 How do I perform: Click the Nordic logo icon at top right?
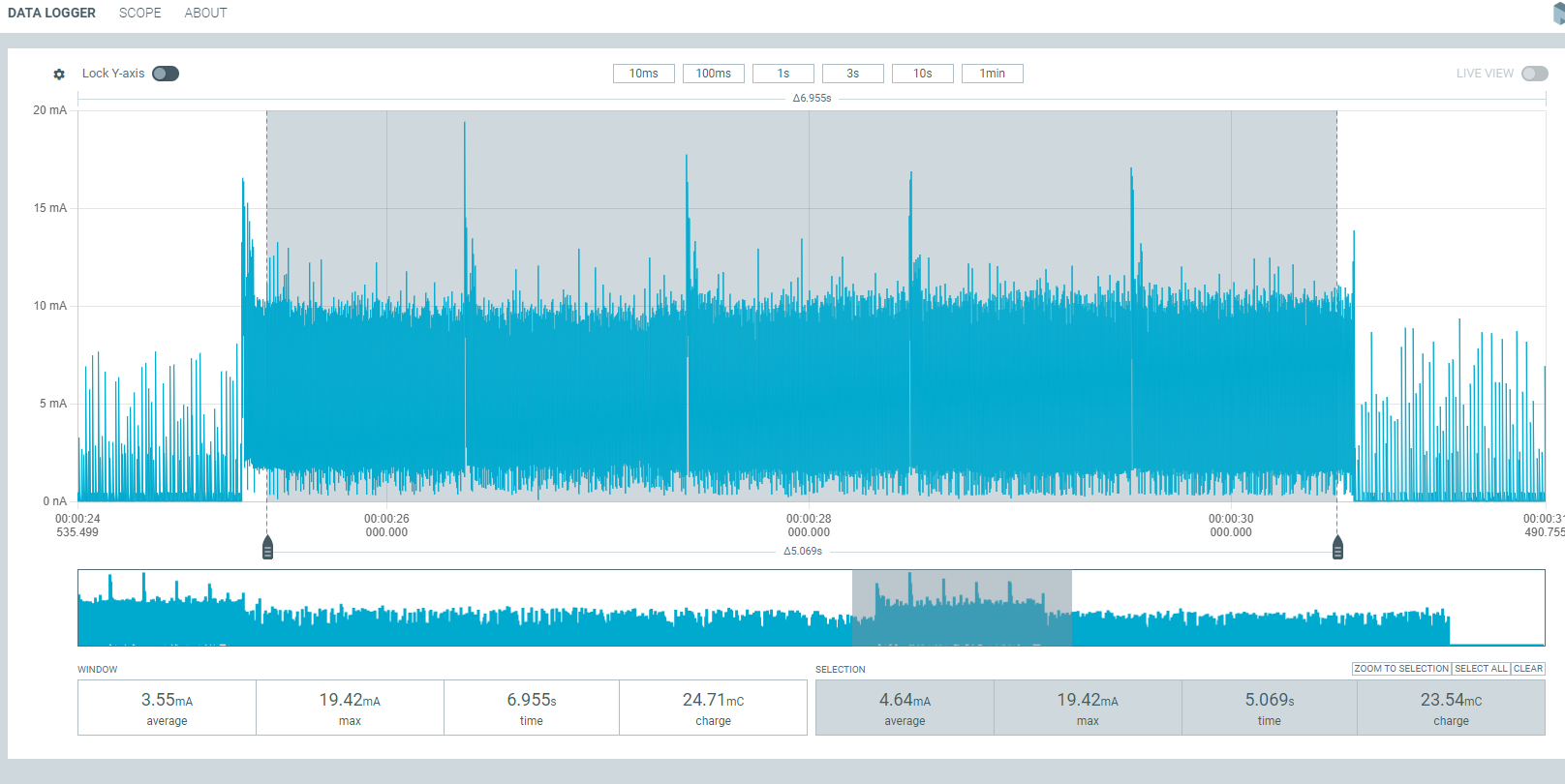(x=1558, y=13)
